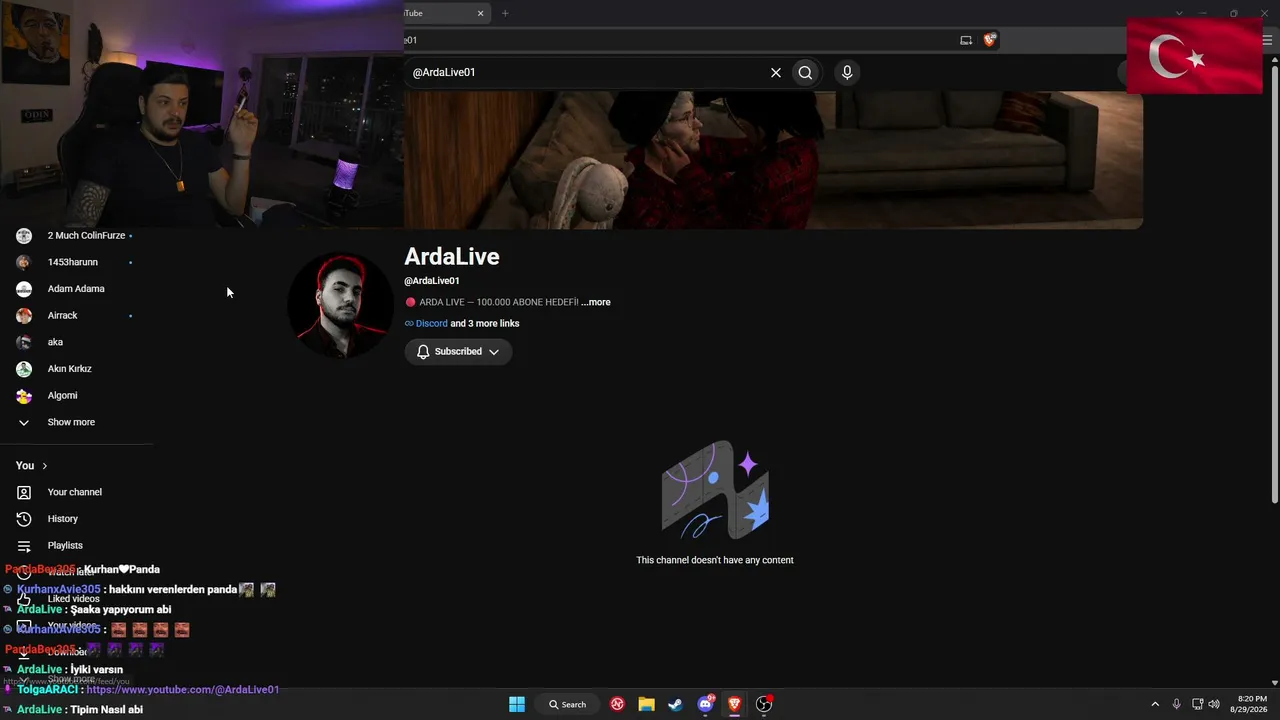Open OBS Studio from the taskbar
This screenshot has height=720, width=1280.
click(x=764, y=704)
